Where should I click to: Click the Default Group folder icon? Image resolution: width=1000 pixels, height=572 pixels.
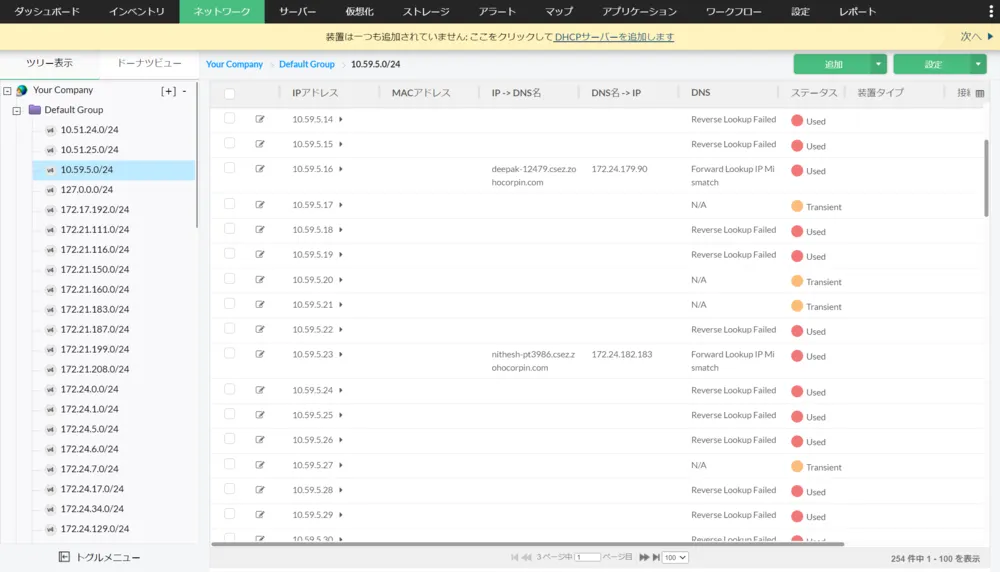click(x=34, y=110)
